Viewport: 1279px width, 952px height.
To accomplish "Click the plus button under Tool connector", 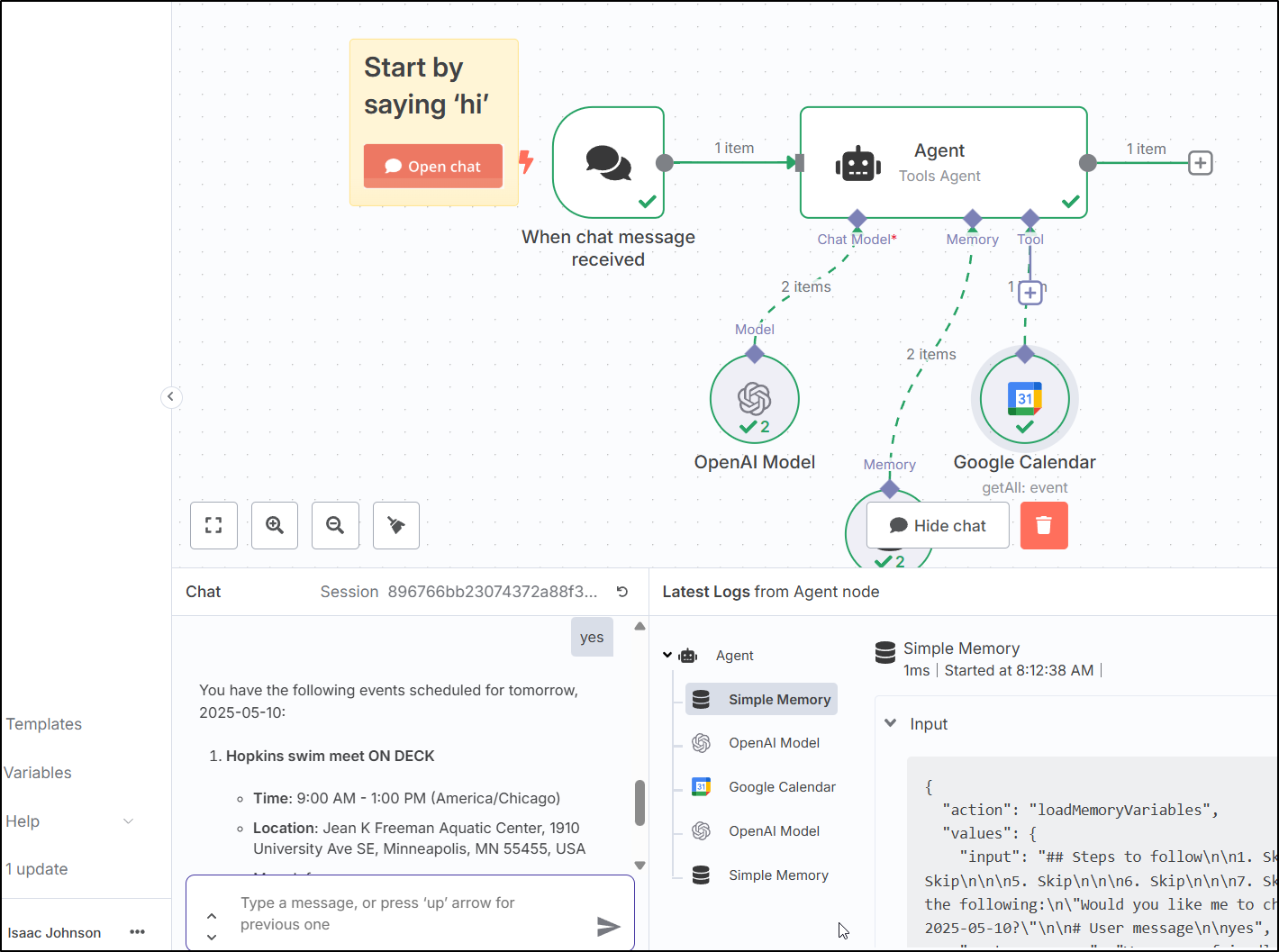I will pyautogui.click(x=1030, y=292).
